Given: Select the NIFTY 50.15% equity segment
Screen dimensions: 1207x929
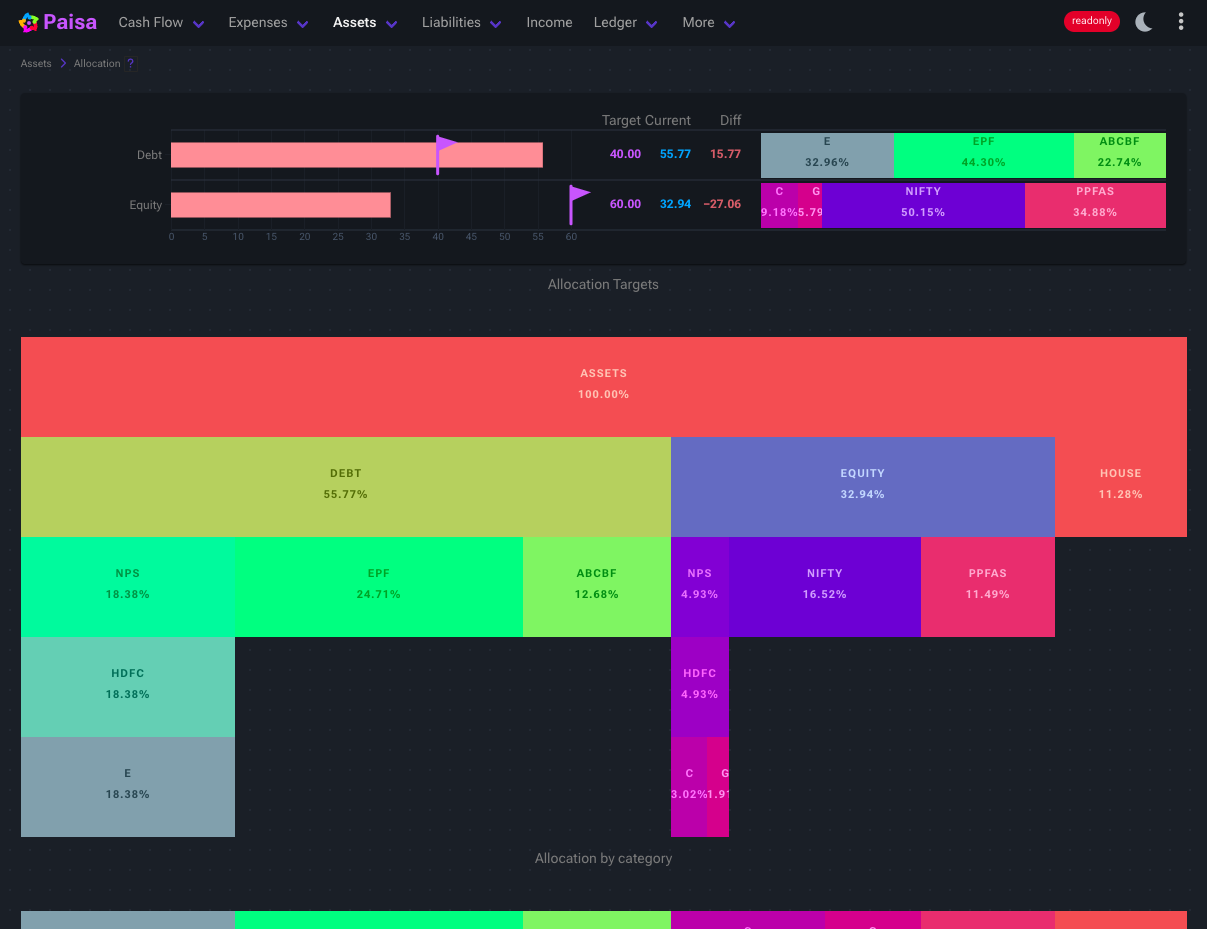Looking at the screenshot, I should (x=923, y=205).
